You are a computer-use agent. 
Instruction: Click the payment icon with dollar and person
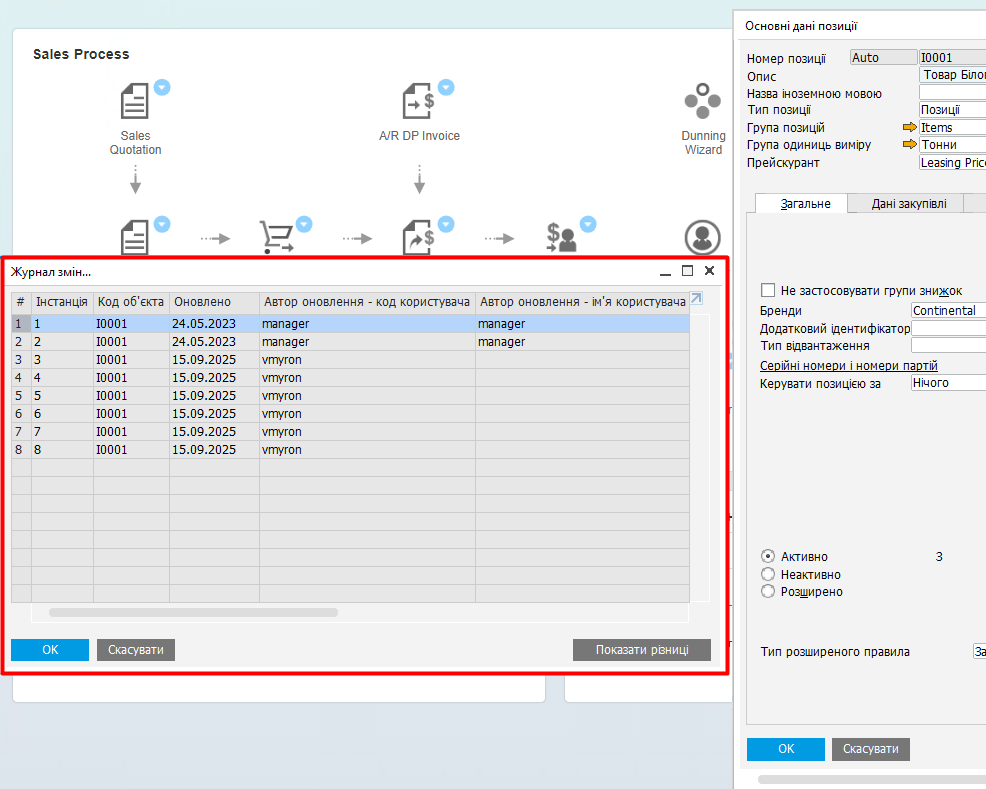561,237
